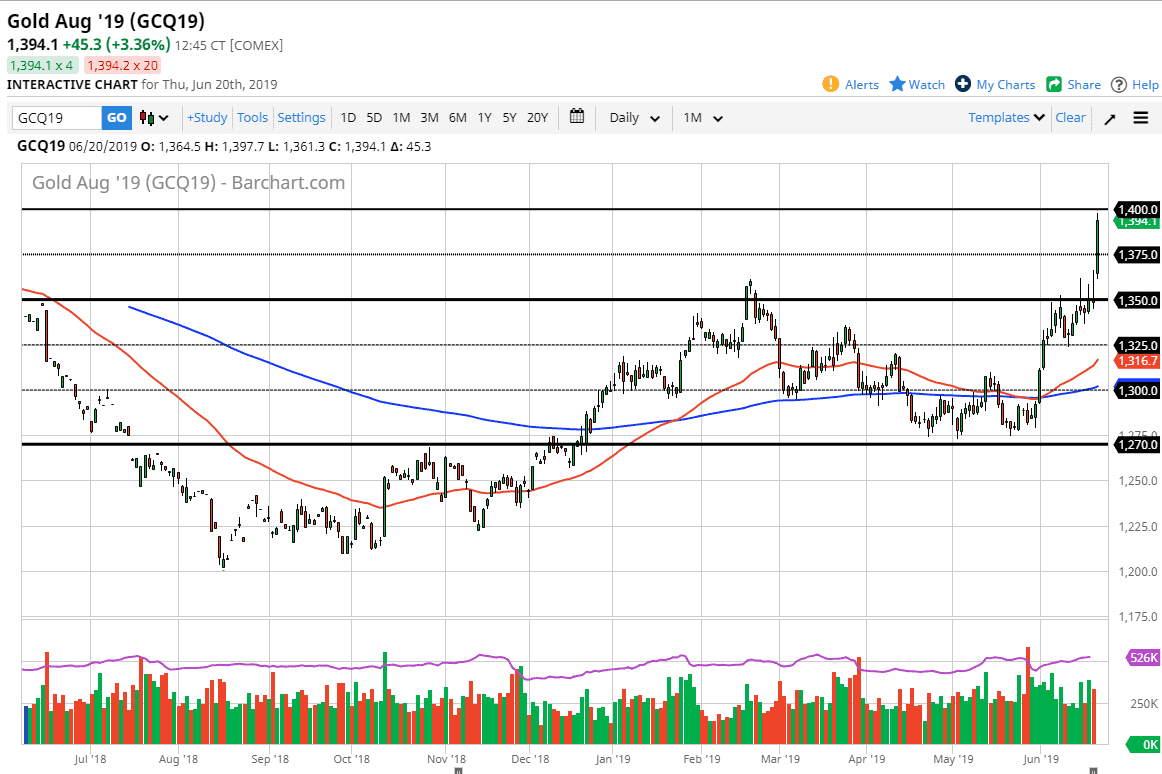Open candlestick chart type dropdown
Image resolution: width=1162 pixels, height=774 pixels.
click(154, 118)
